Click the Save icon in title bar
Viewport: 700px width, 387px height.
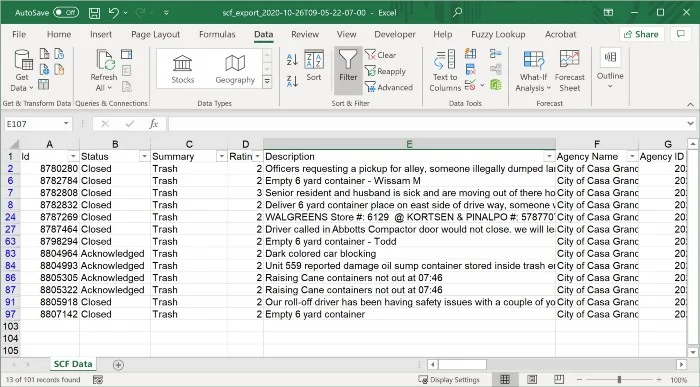[x=94, y=13]
